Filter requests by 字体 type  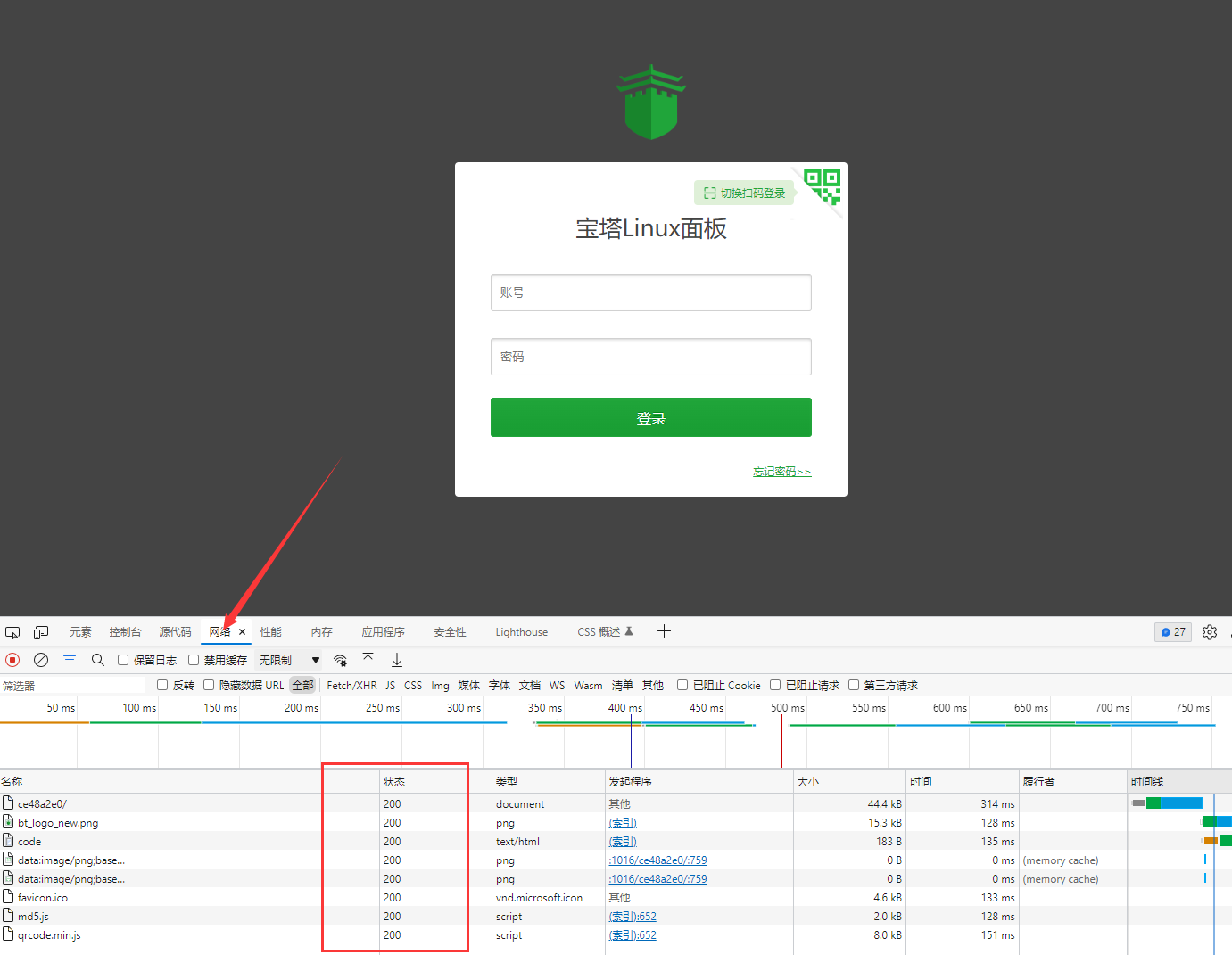[500, 686]
